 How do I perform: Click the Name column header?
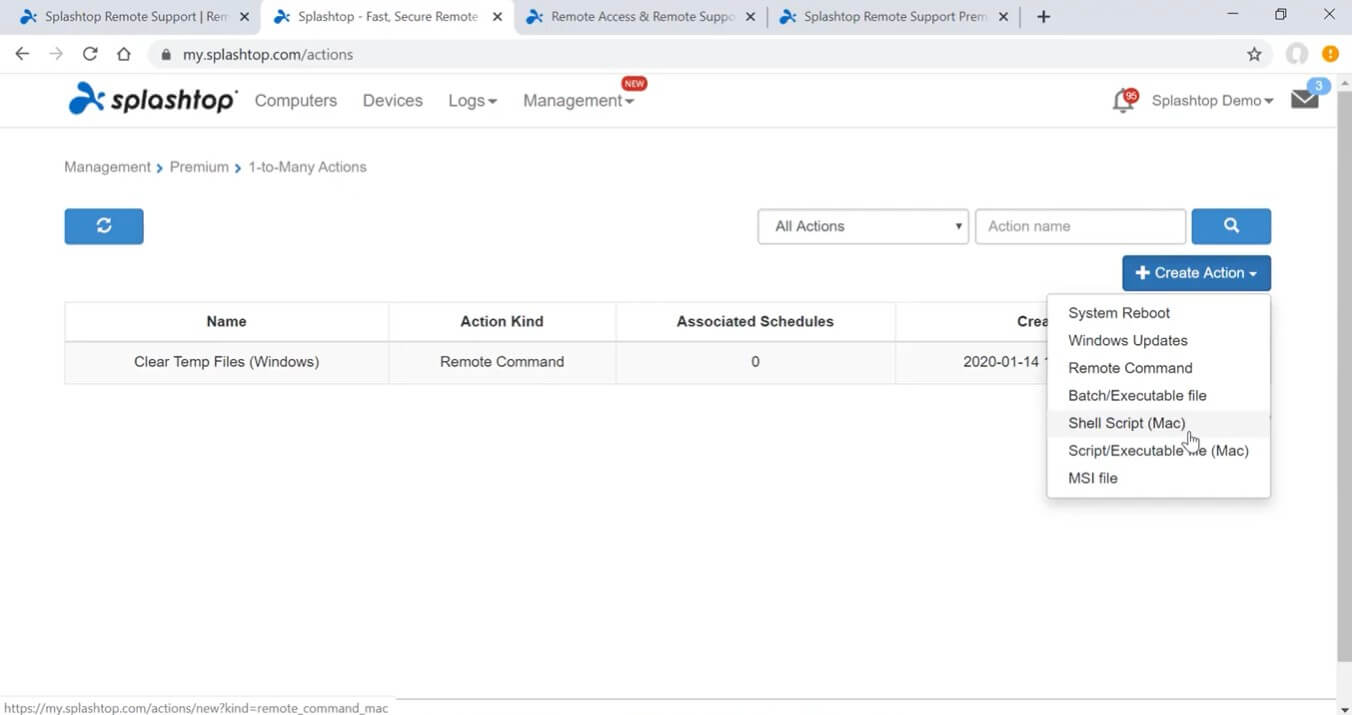point(226,321)
